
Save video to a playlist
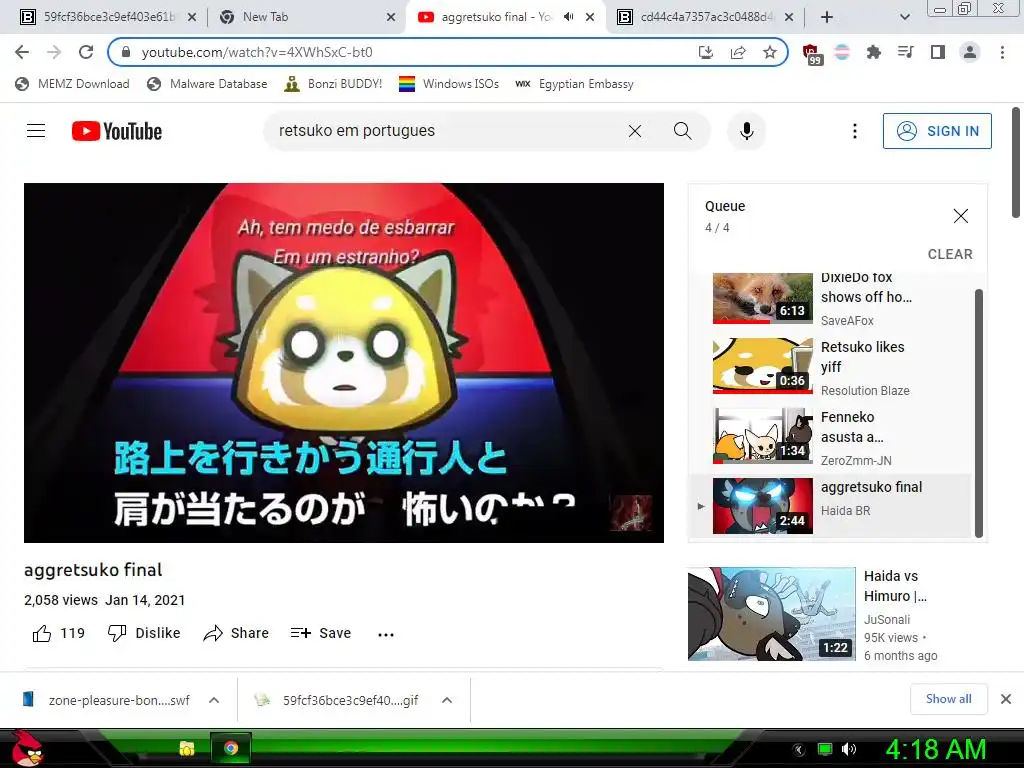pos(321,633)
